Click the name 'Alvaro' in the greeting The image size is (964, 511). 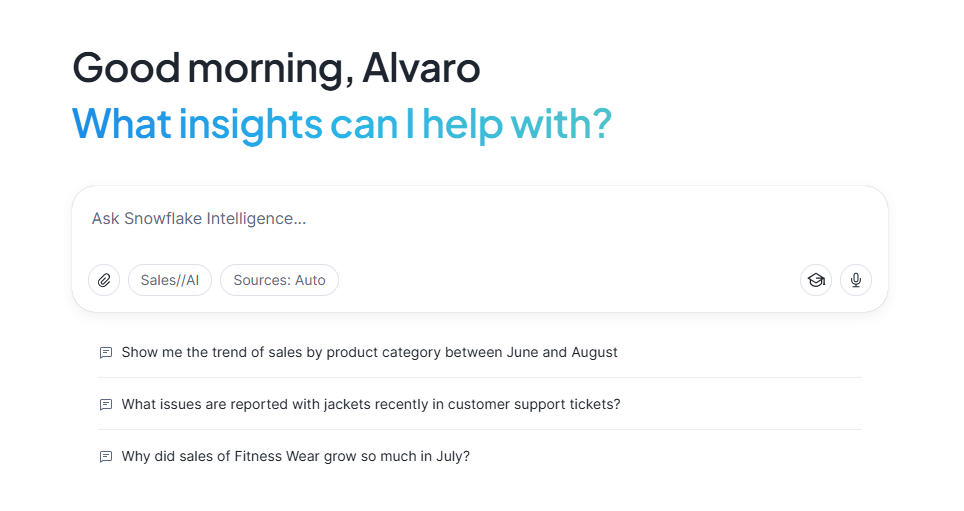coord(421,68)
